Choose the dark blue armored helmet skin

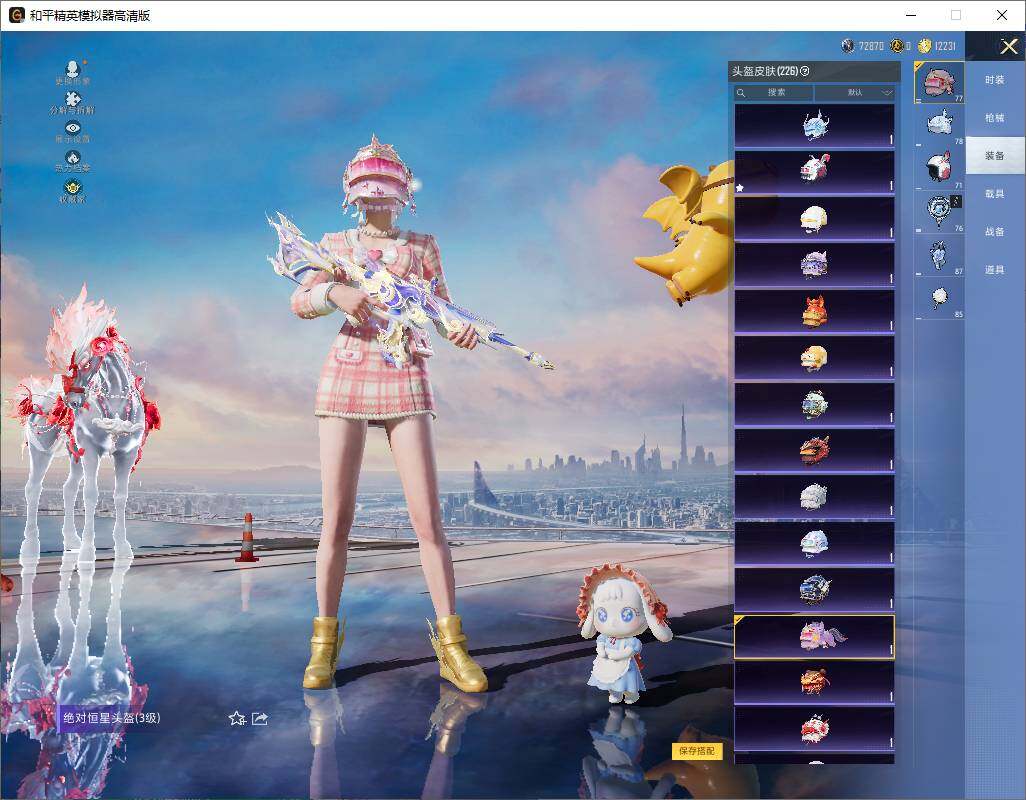click(814, 590)
